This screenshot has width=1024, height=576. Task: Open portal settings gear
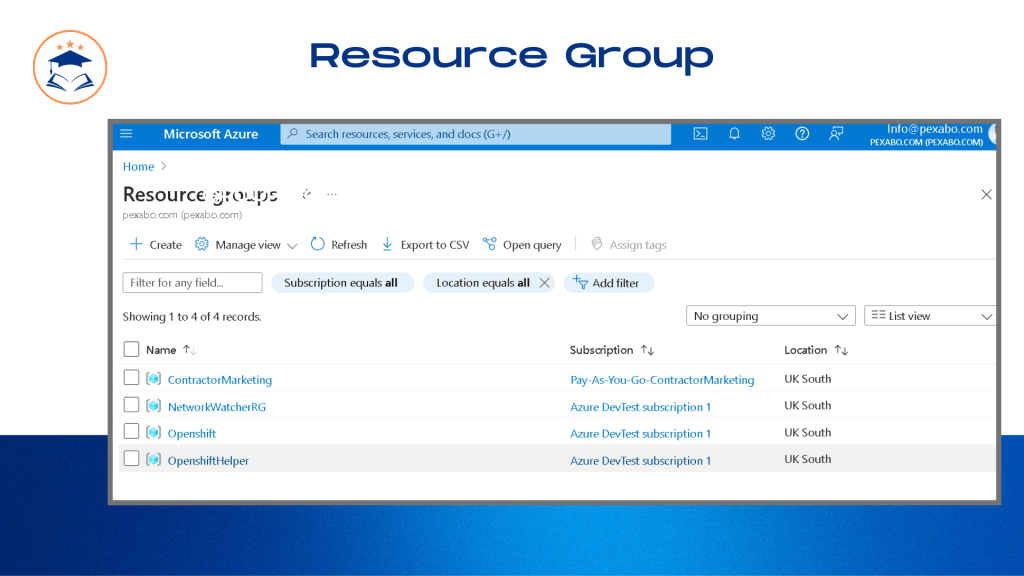(768, 134)
